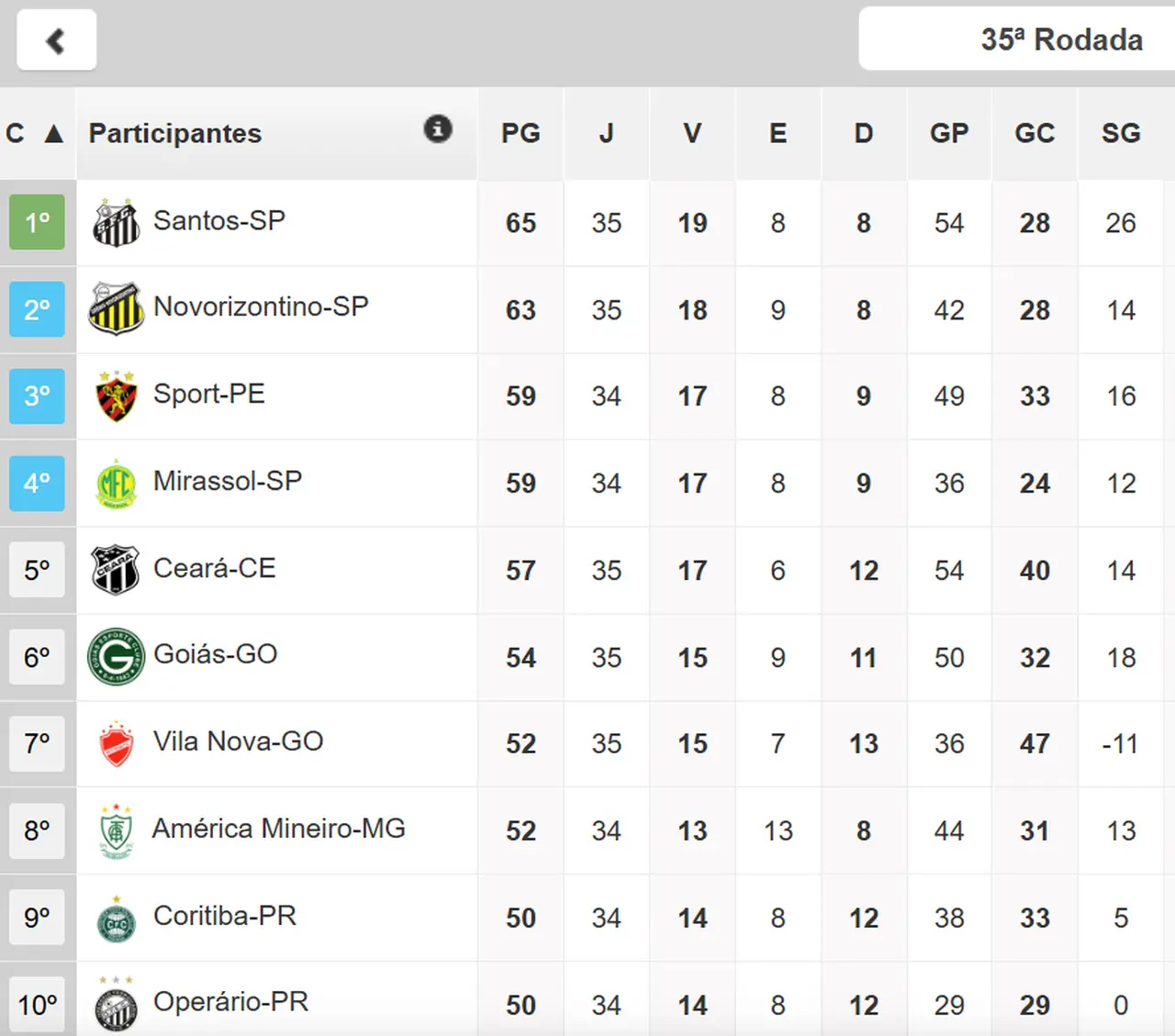1175x1036 pixels.
Task: Open the 35ª Rodada round selector
Action: pyautogui.click(x=1061, y=40)
